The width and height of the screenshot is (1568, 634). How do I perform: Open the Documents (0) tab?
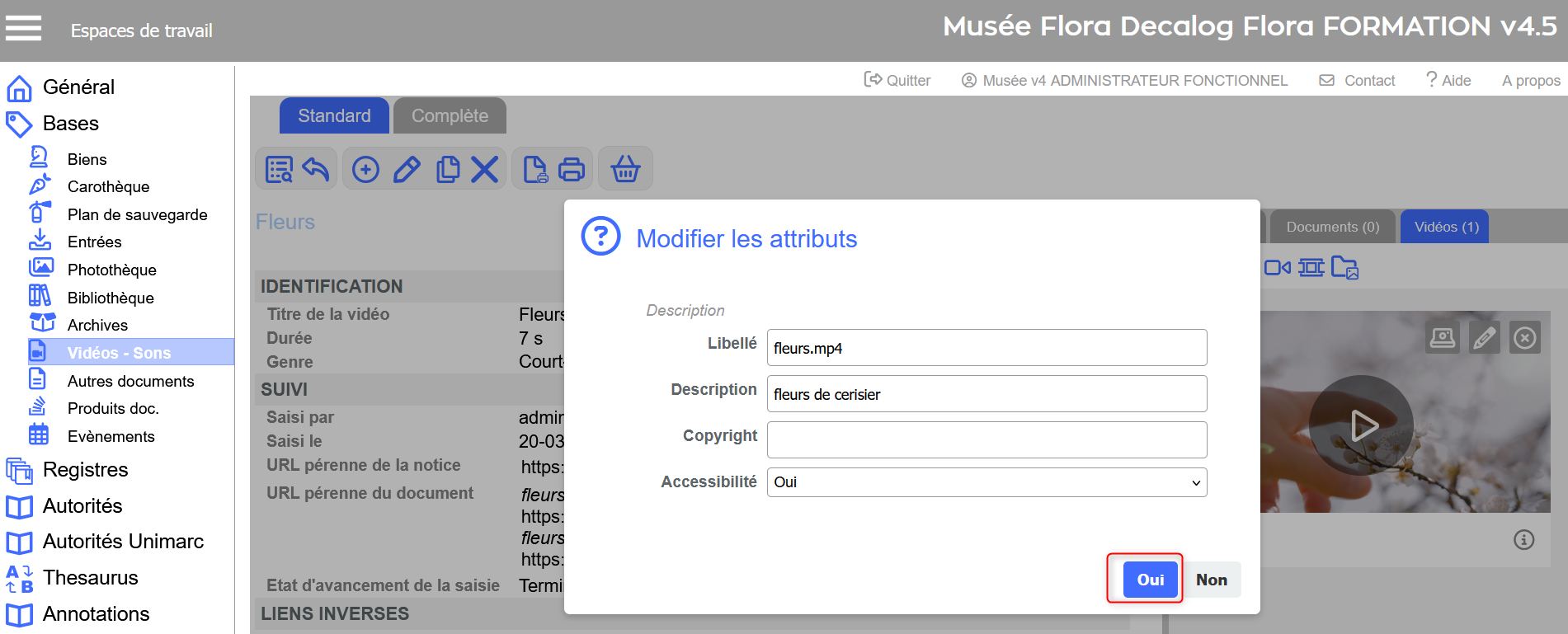(x=1332, y=227)
